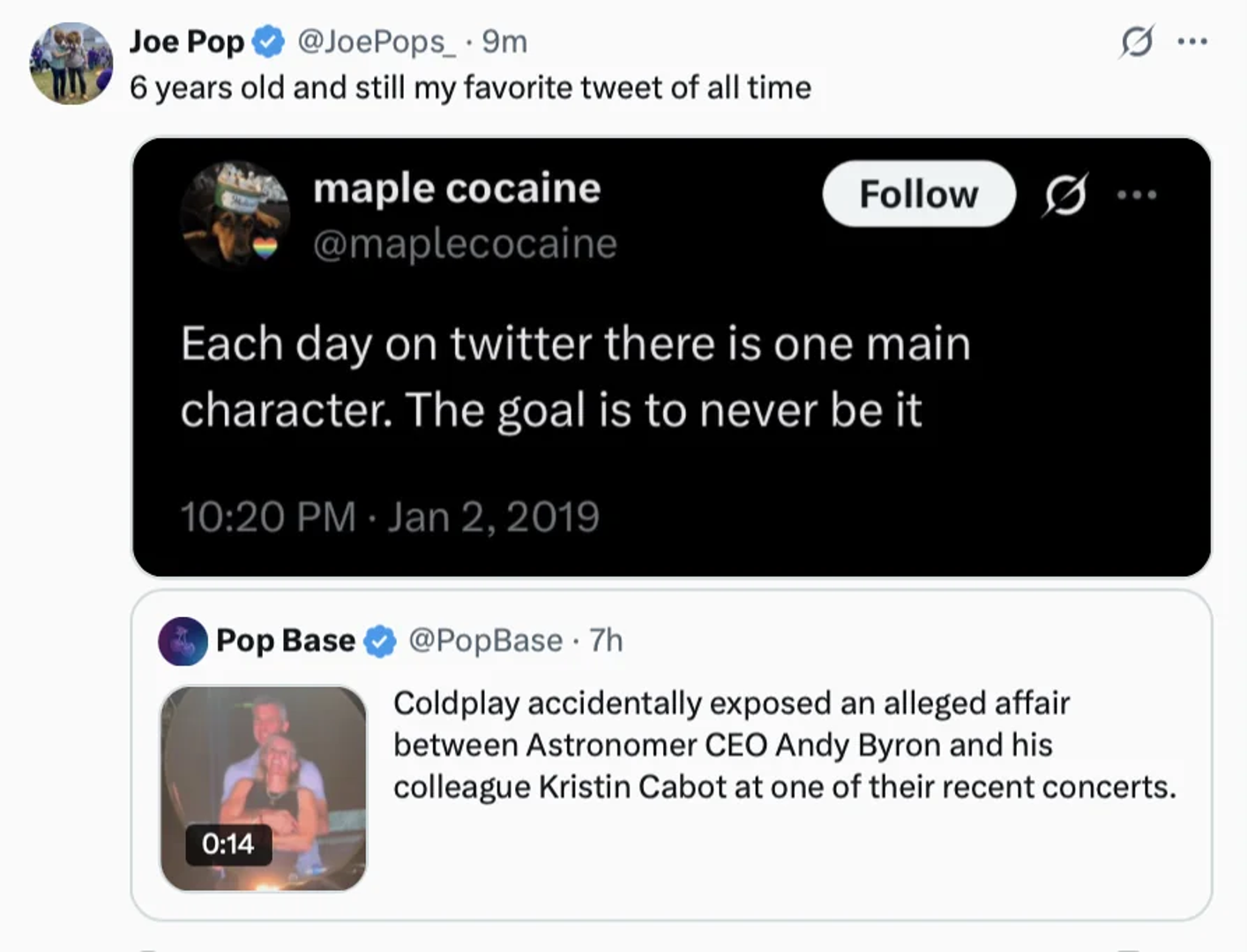This screenshot has height=952, width=1247.
Task: Expand the three-dot menu in maple cocaine's tweet
Action: (1137, 195)
